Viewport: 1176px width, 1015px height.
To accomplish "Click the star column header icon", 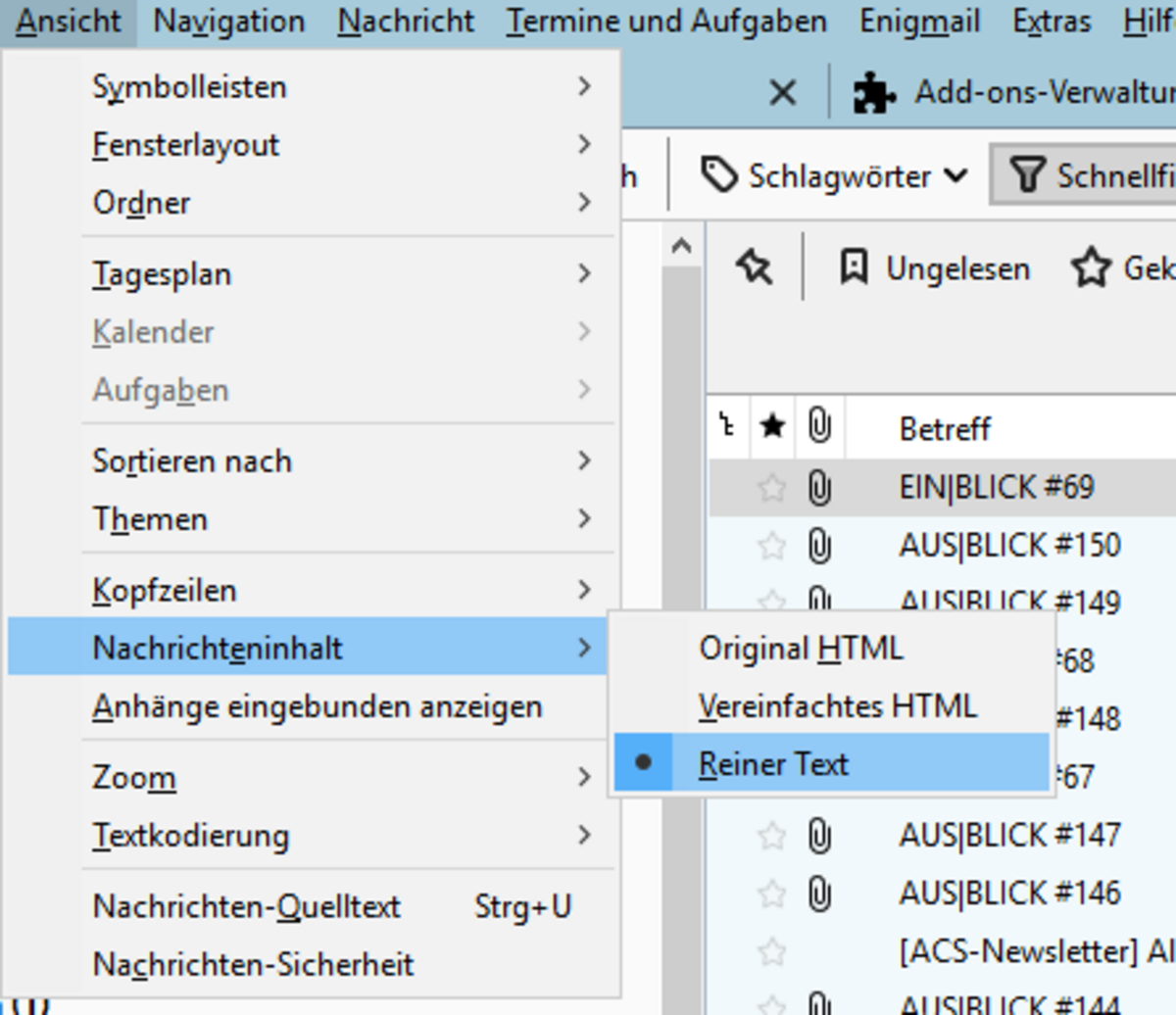I will pos(772,426).
